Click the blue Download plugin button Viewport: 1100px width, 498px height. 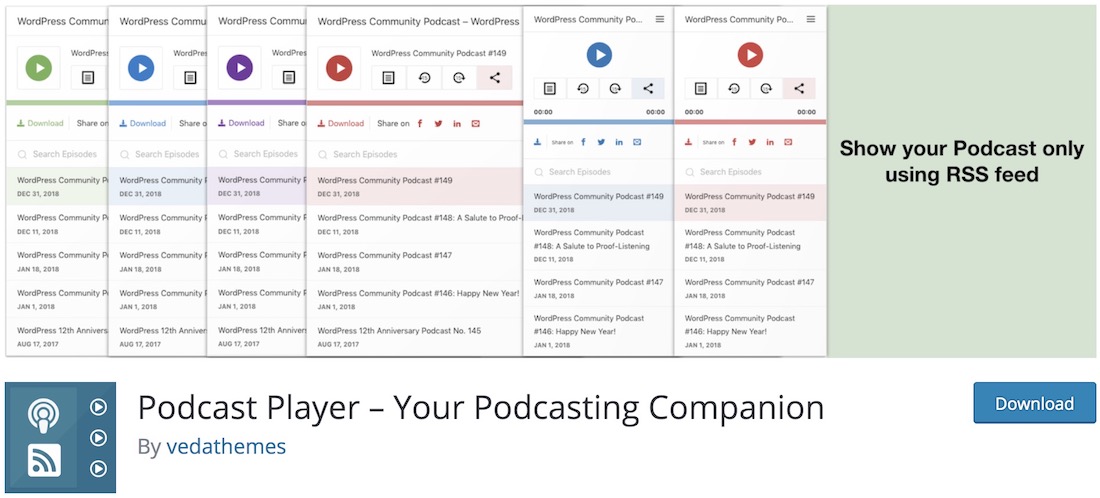pyautogui.click(x=1034, y=403)
